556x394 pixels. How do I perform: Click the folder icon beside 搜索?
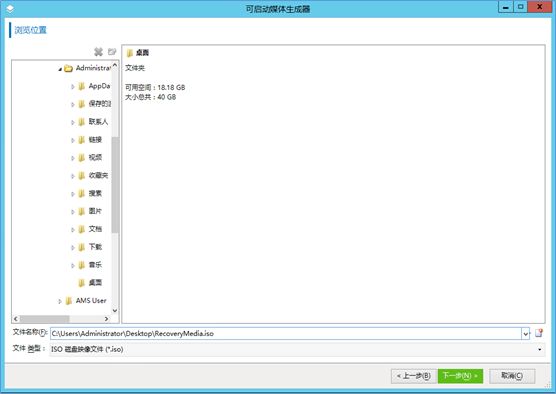(x=82, y=193)
